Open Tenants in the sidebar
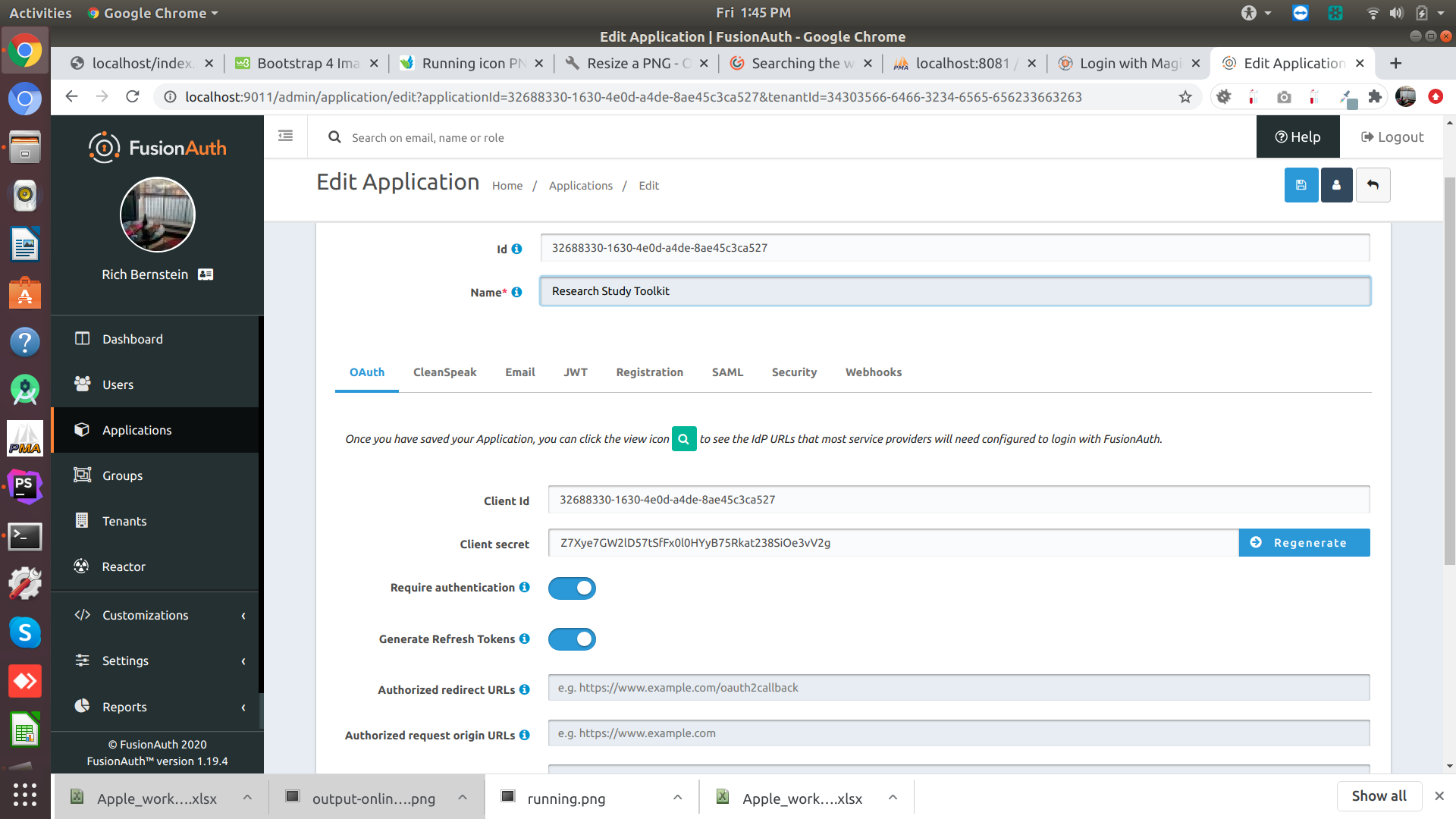The width and height of the screenshot is (1456, 819). 155,521
